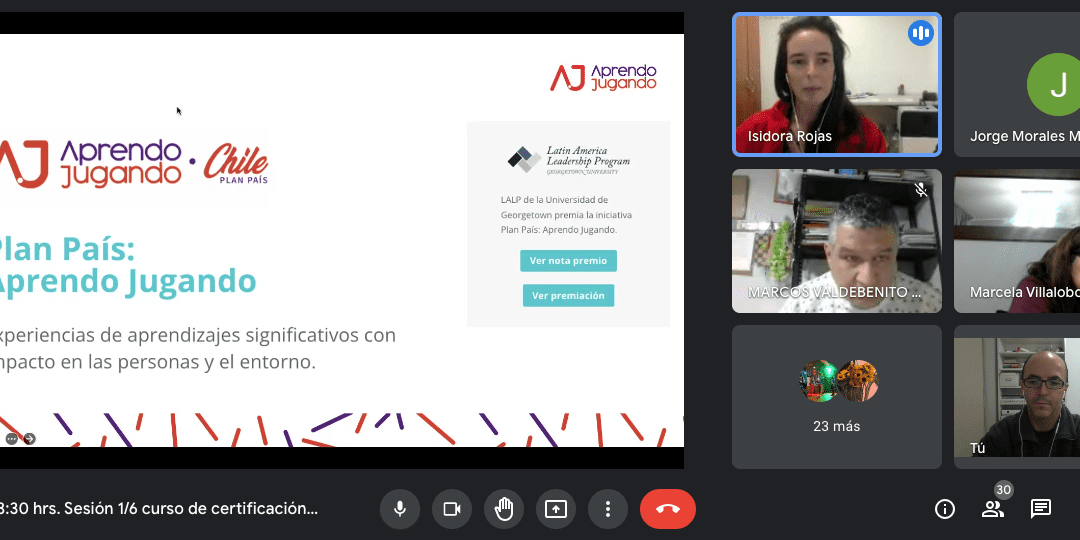
Task: Click the slide's next arrow control
Action: point(29,439)
